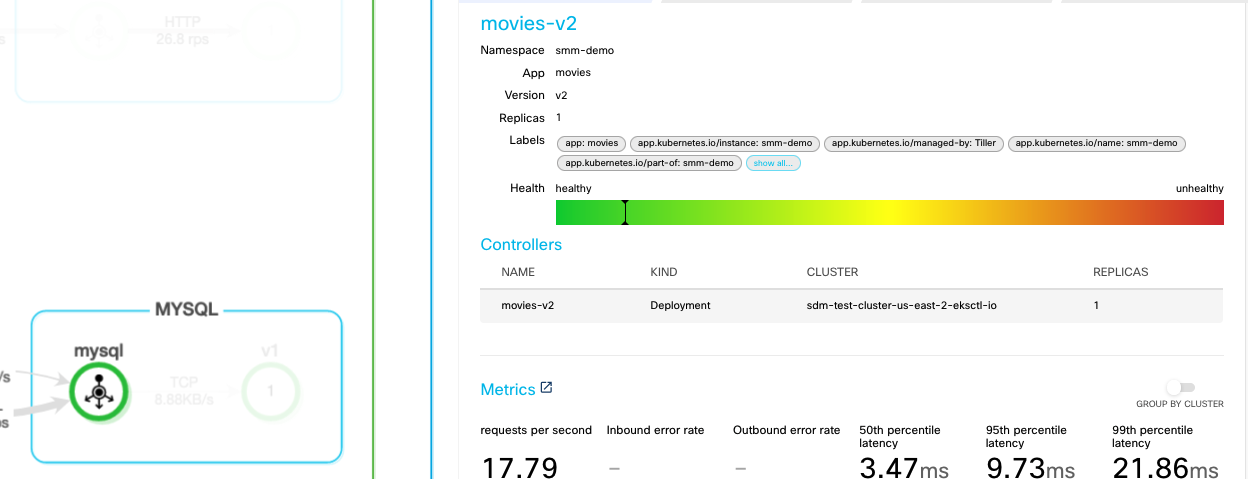Click the REPLICAS column header
This screenshot has height=479, width=1248.
(1121, 272)
